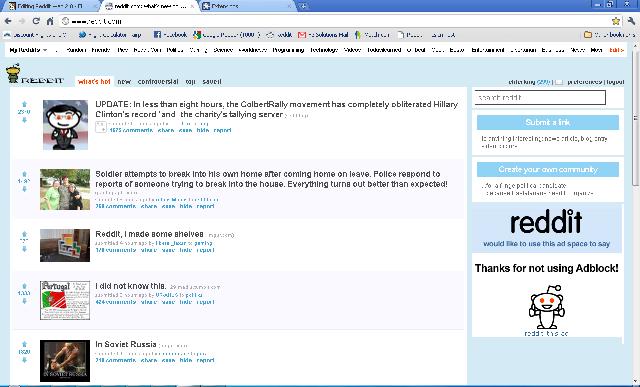Open the Science subreddit link in the top bar
The image size is (640, 387).
click(223, 50)
